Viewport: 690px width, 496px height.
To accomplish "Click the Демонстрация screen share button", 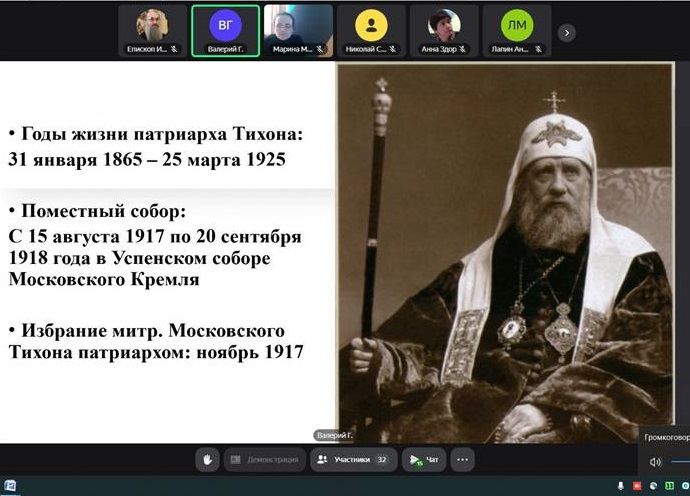I will (x=264, y=460).
